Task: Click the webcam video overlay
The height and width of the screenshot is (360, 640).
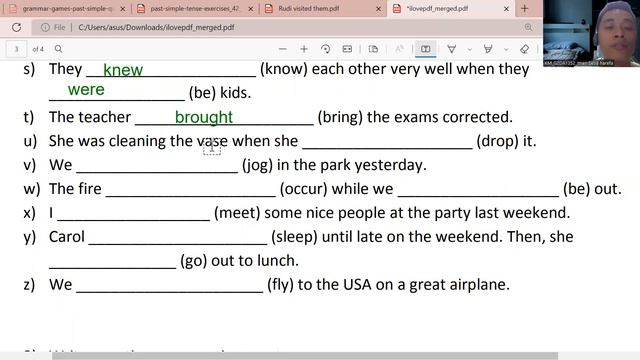Action: click(591, 33)
